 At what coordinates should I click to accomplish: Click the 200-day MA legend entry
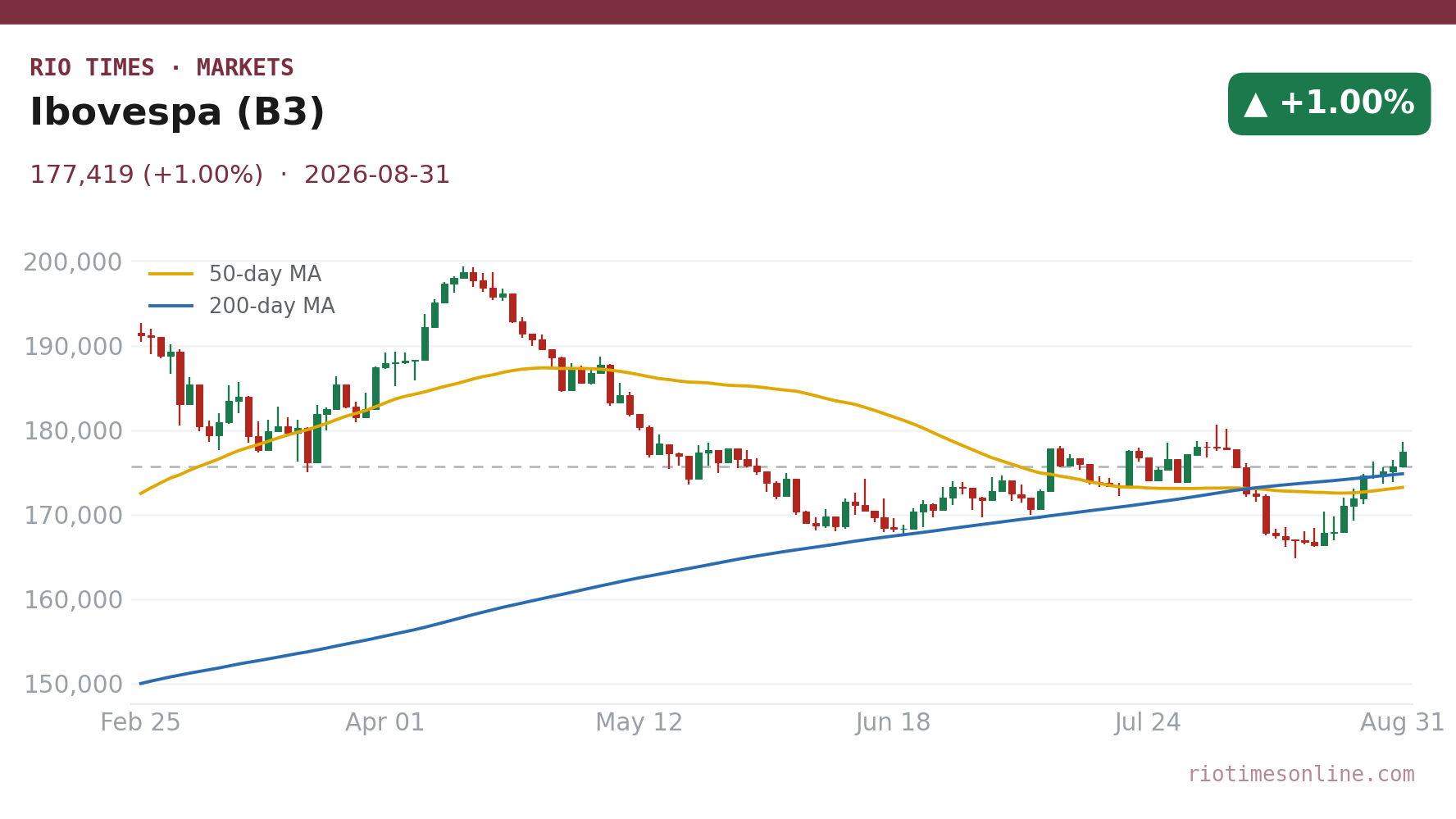click(242, 307)
